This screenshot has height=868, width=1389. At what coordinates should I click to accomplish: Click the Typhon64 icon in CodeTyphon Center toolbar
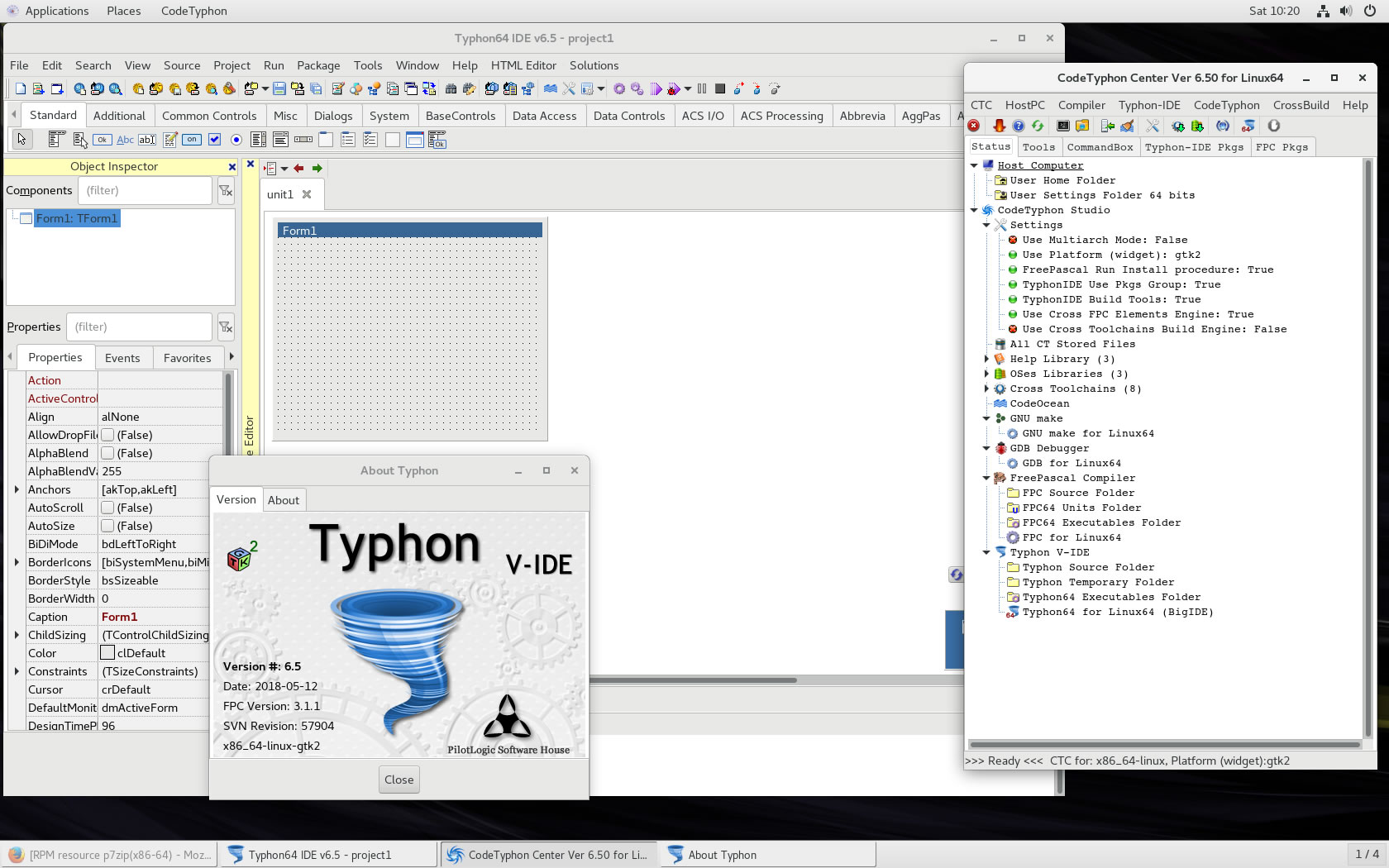click(1248, 126)
